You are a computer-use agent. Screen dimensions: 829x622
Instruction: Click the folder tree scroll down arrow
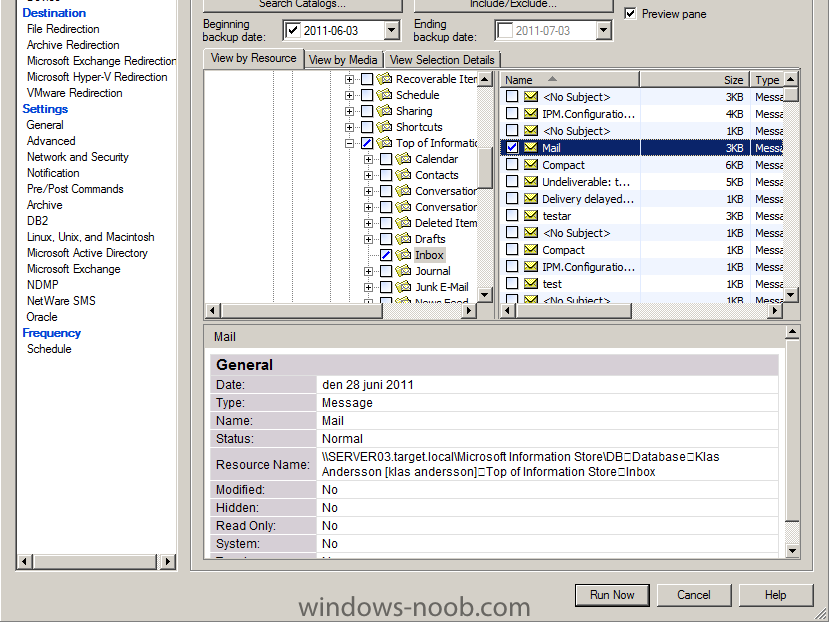pos(484,294)
